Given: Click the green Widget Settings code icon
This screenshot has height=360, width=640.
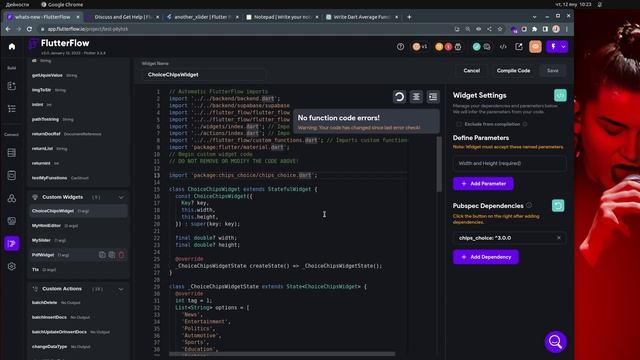Looking at the screenshot, I should 560,96.
